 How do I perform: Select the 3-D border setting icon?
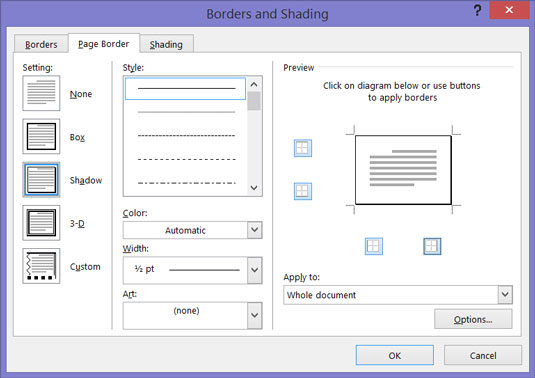41,223
